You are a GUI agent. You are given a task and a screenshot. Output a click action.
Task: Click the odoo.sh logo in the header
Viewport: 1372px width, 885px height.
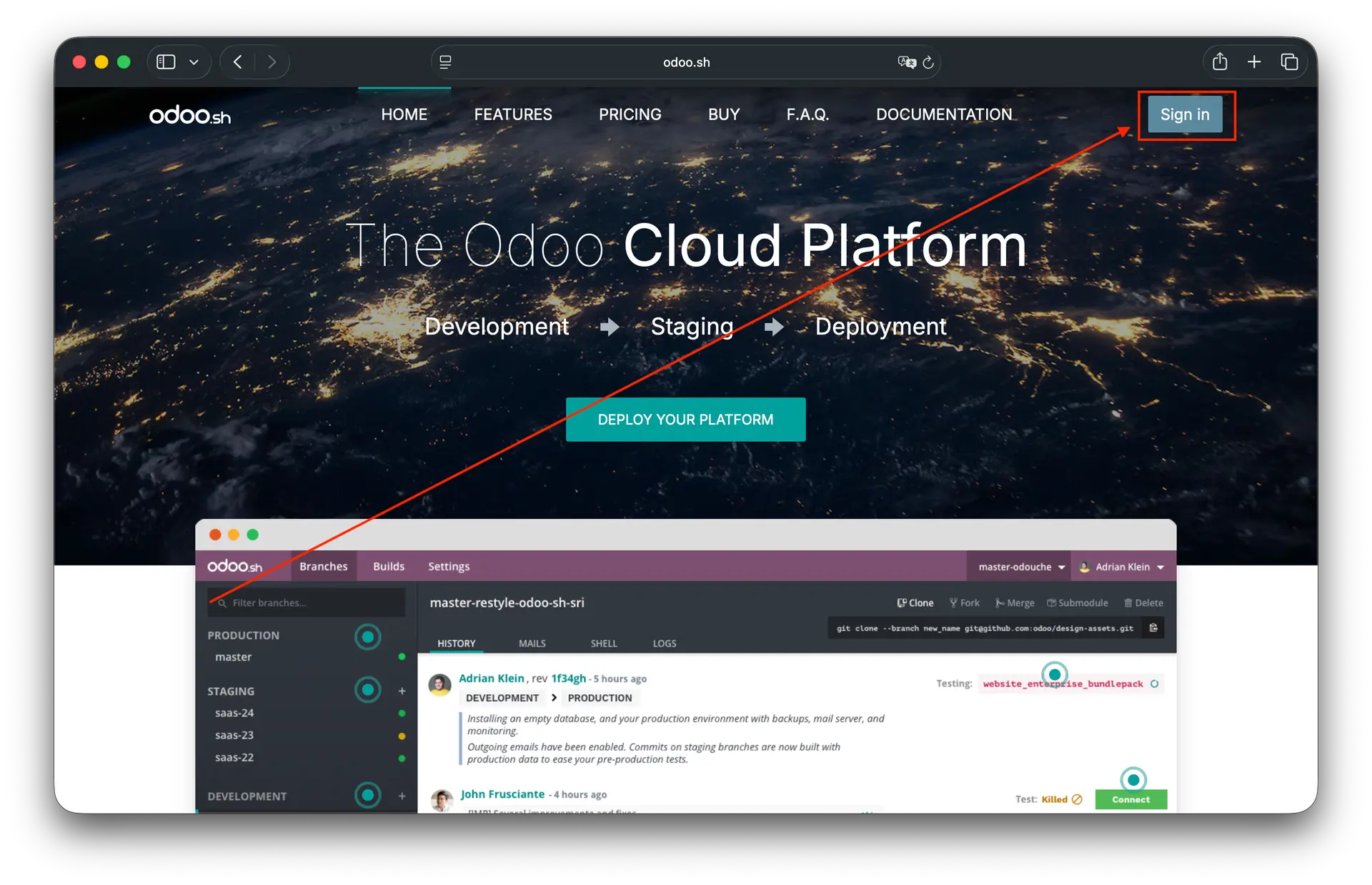click(190, 115)
